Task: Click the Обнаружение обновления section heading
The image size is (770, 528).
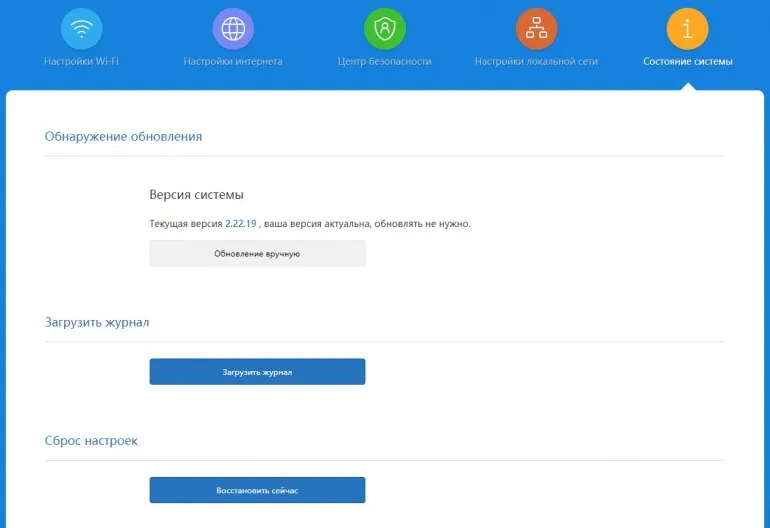Action: (x=123, y=136)
